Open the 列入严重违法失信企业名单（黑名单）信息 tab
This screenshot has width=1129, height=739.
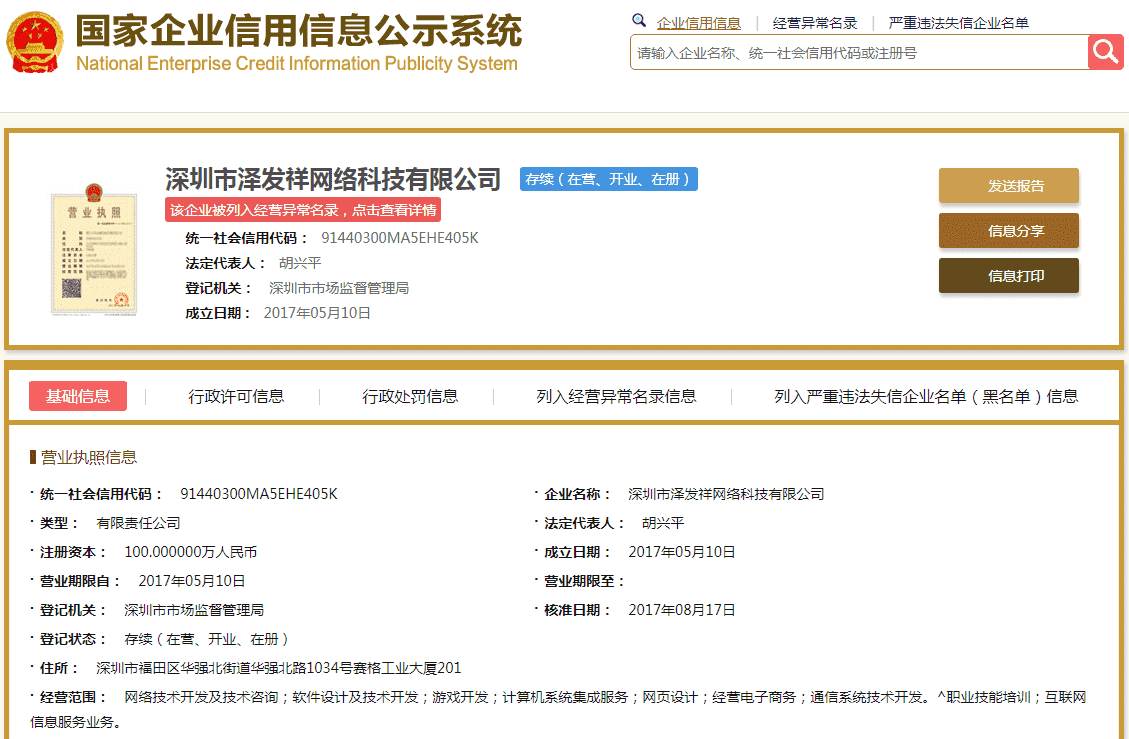[926, 396]
